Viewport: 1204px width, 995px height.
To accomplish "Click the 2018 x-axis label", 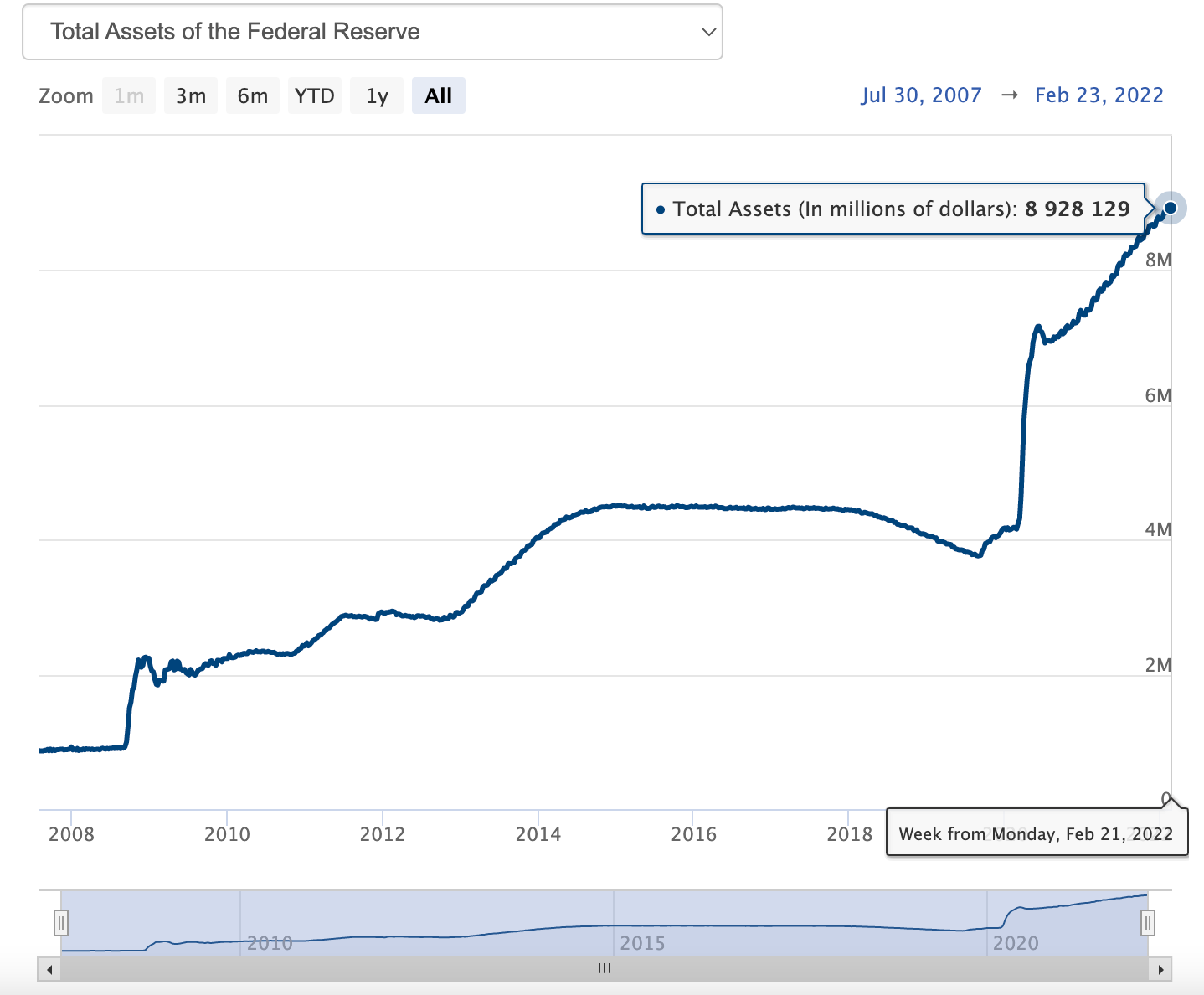I will tap(849, 834).
